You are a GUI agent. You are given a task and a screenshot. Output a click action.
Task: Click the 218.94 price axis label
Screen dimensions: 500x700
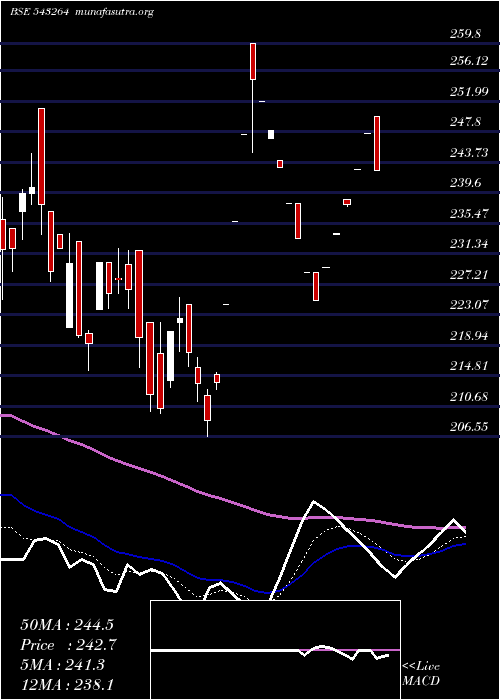[x=469, y=336]
